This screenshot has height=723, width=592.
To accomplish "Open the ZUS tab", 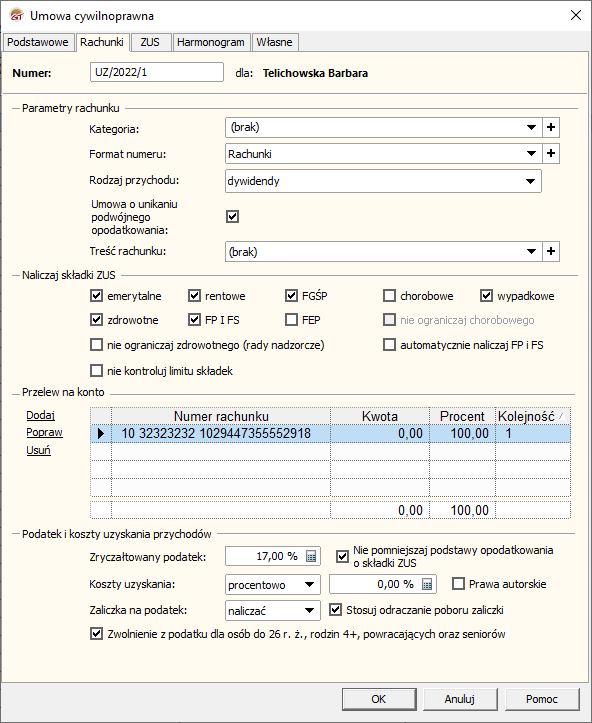I will click(150, 42).
